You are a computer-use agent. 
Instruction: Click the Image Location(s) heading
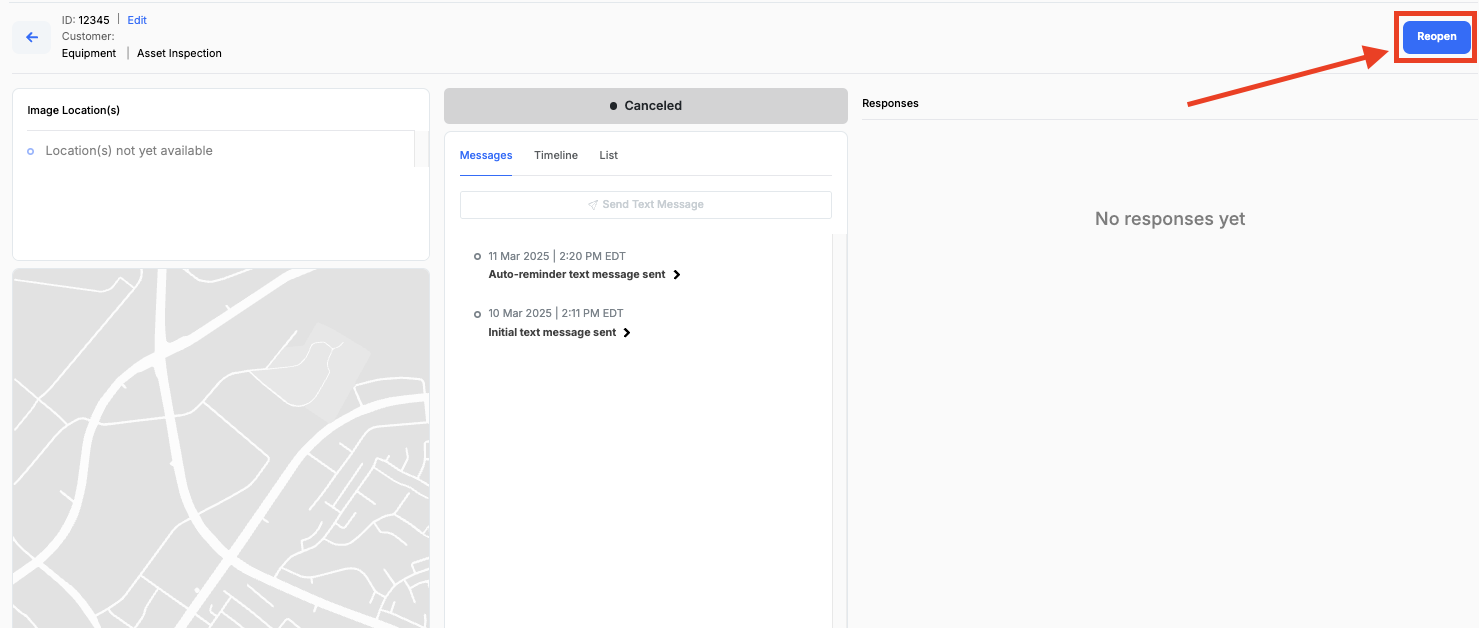pos(74,110)
